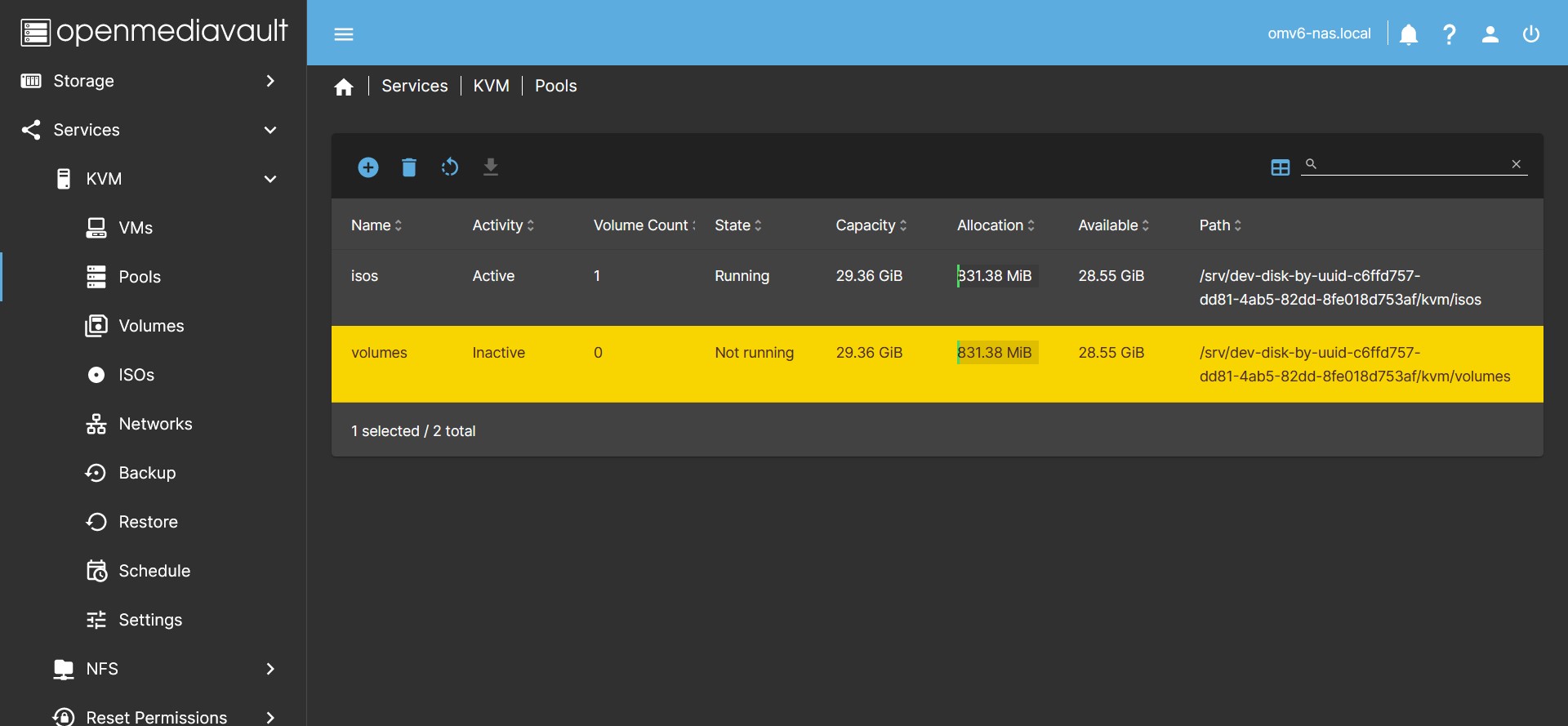
Task: Go to the Networks sidebar item
Action: tap(155, 424)
